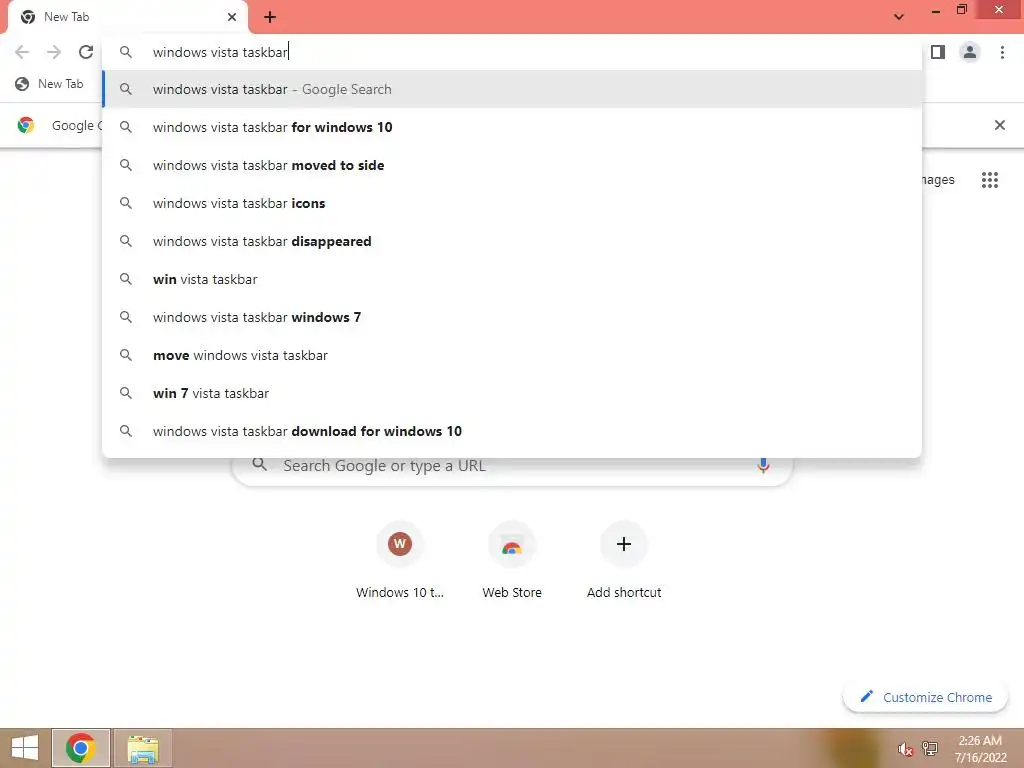Click the network tray icon
Screen dimensions: 1024x768
coord(930,748)
